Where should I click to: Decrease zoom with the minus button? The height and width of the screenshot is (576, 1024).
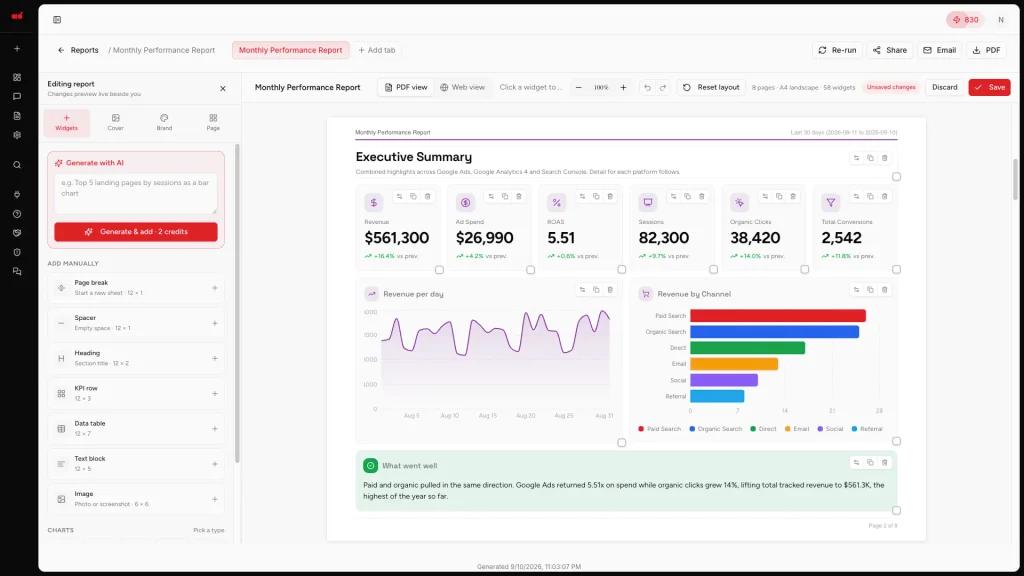pos(578,88)
